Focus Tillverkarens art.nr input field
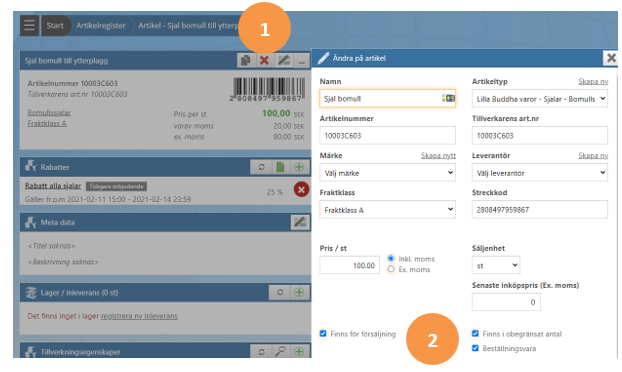 pos(539,136)
